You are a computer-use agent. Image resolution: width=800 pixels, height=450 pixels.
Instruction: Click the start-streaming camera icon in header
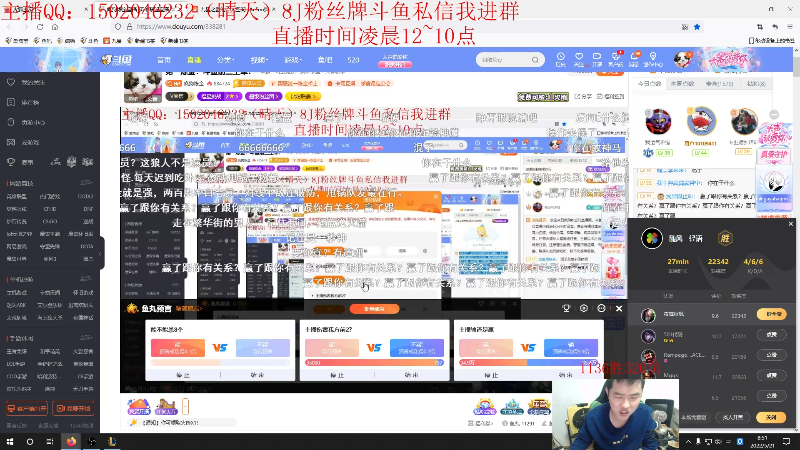597,59
